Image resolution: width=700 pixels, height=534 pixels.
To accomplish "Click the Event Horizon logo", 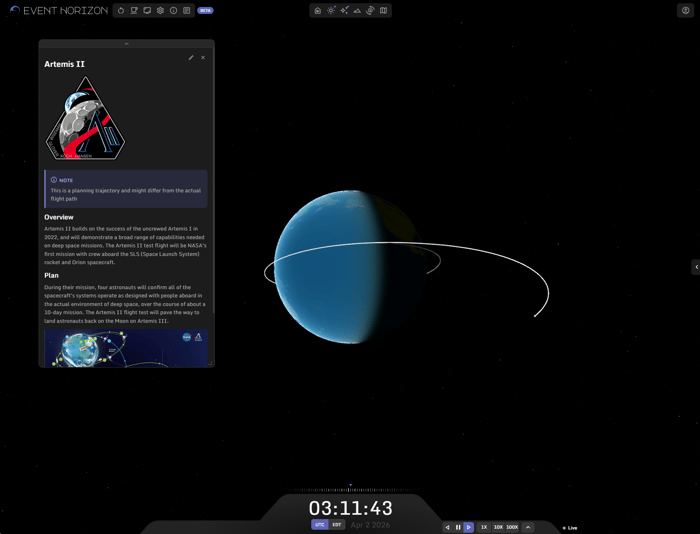I will 59,10.
